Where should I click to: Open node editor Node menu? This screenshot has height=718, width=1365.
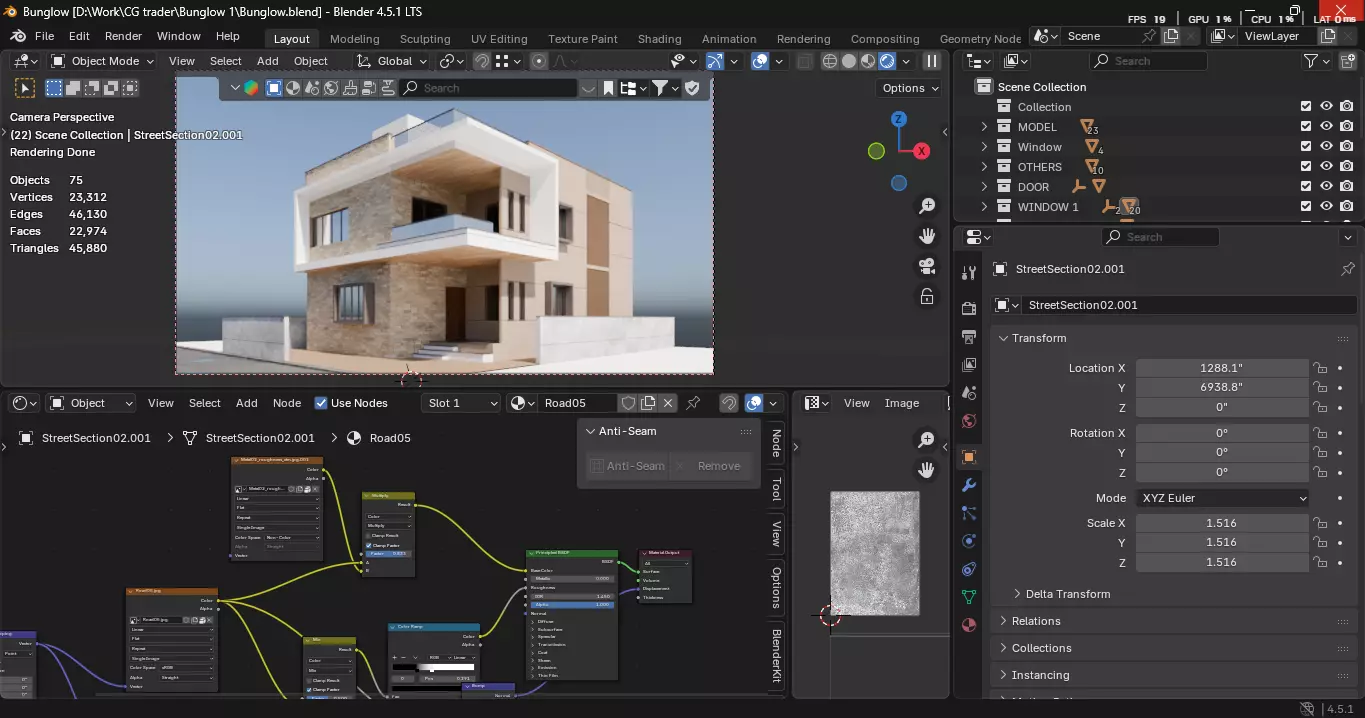(x=287, y=403)
